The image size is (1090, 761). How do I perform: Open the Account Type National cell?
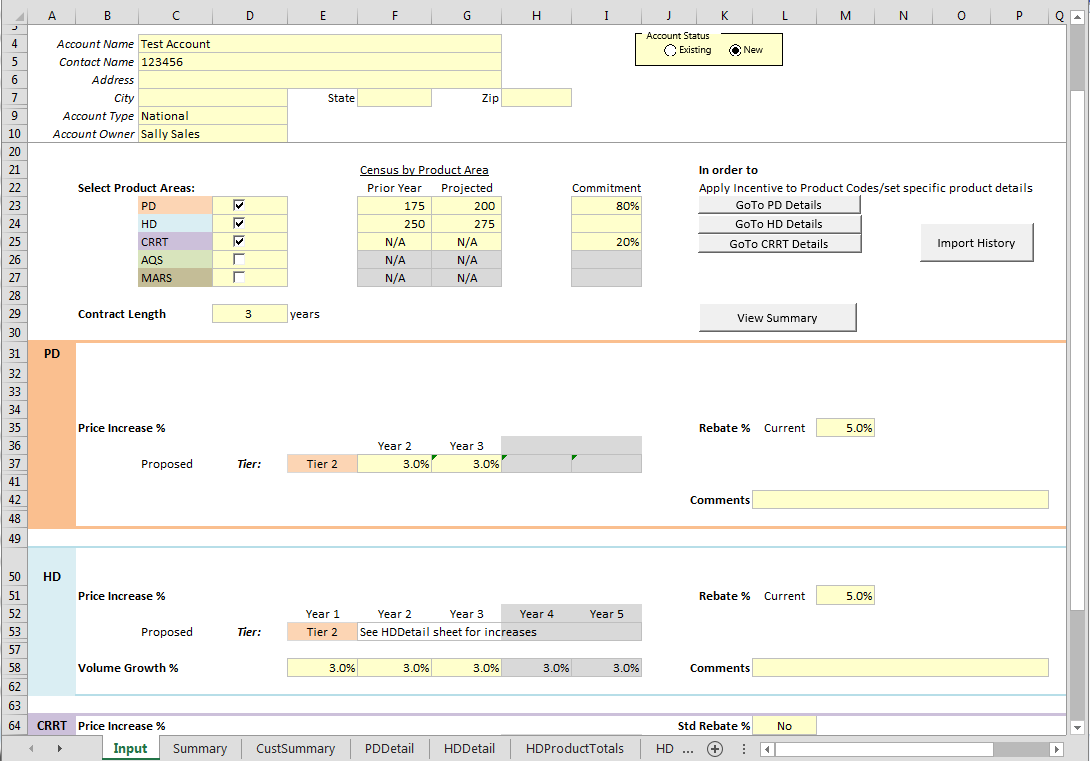213,116
